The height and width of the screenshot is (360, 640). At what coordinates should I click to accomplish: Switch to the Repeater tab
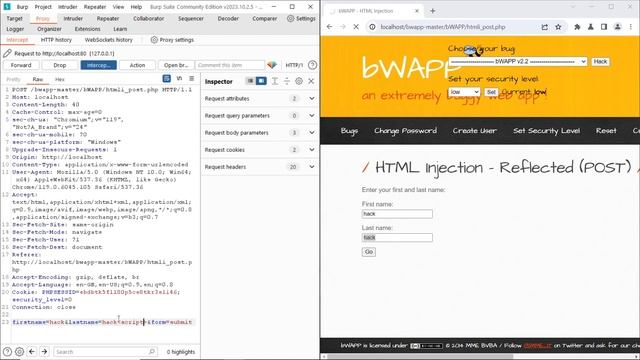click(108, 18)
